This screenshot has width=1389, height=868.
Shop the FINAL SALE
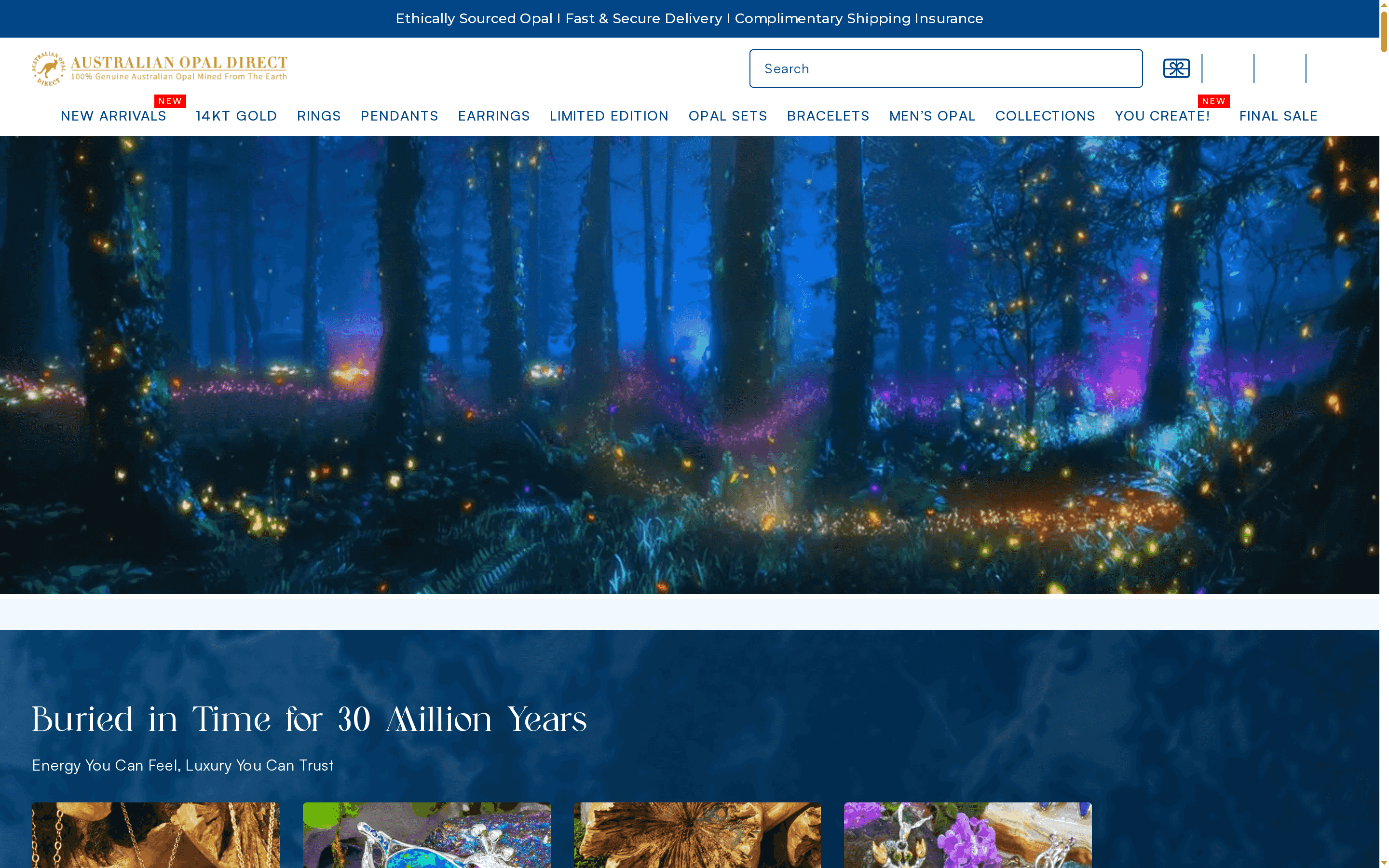pos(1279,115)
